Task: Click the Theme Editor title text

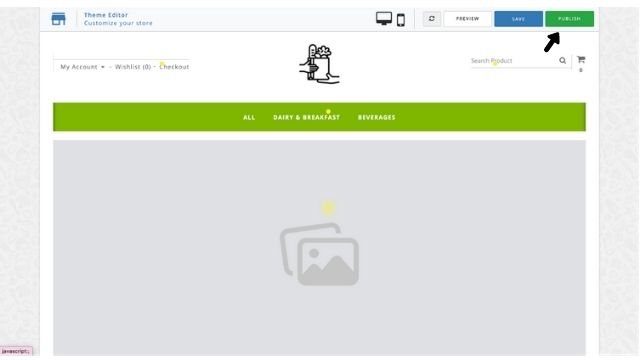Action: (106, 15)
